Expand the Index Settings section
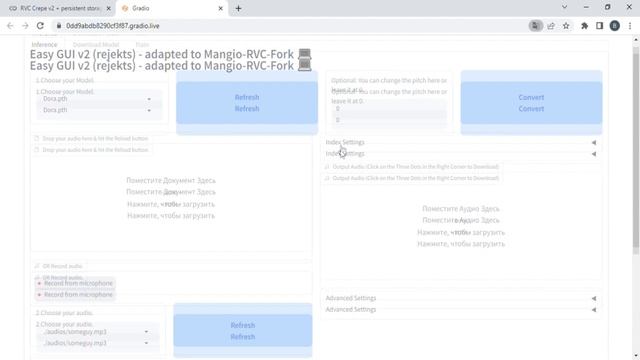This screenshot has width=640, height=360. [460, 148]
